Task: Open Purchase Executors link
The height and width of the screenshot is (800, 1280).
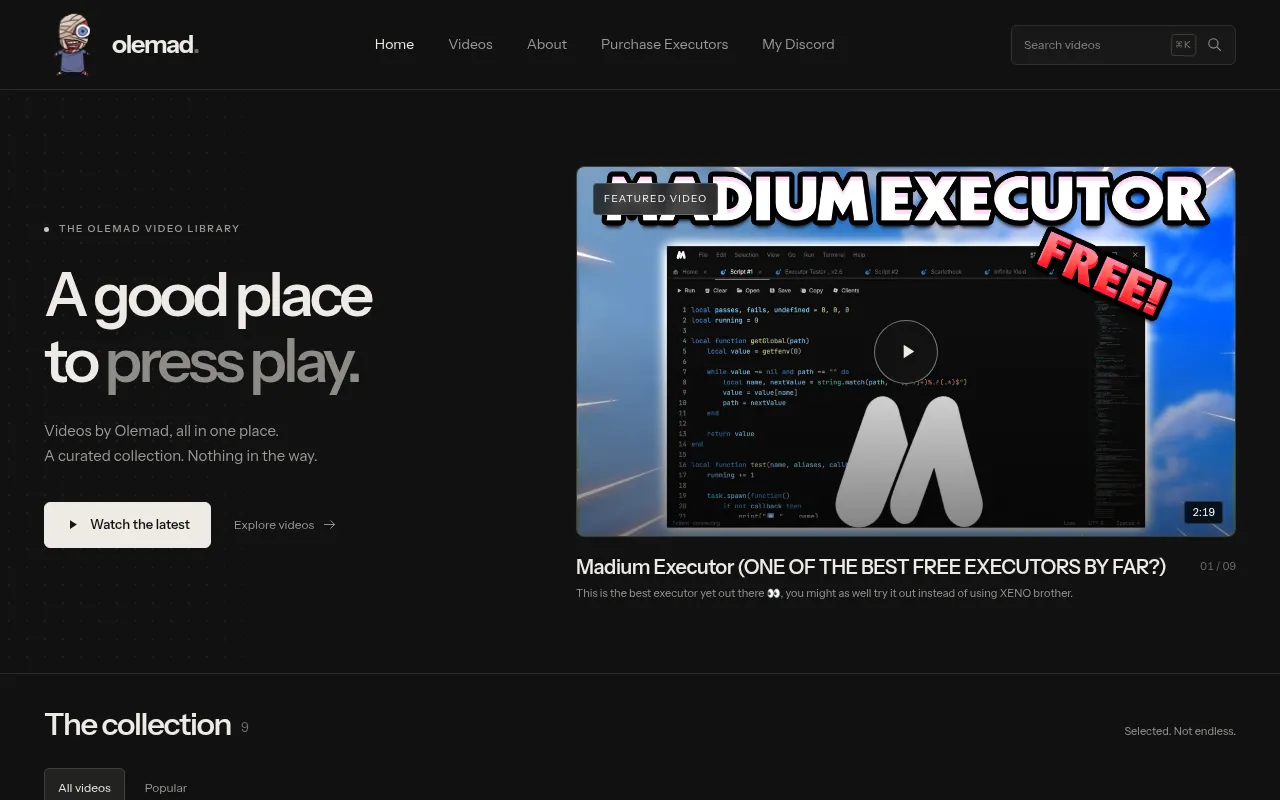Action: (664, 44)
